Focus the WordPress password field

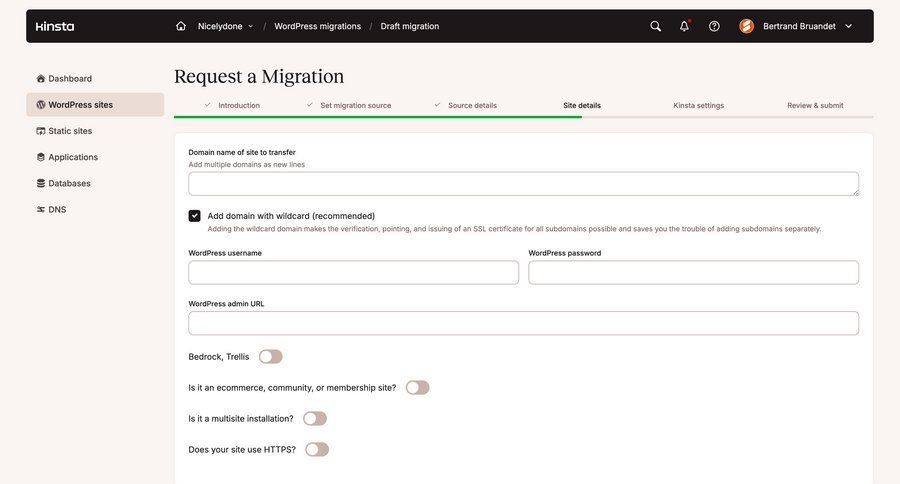click(x=693, y=273)
